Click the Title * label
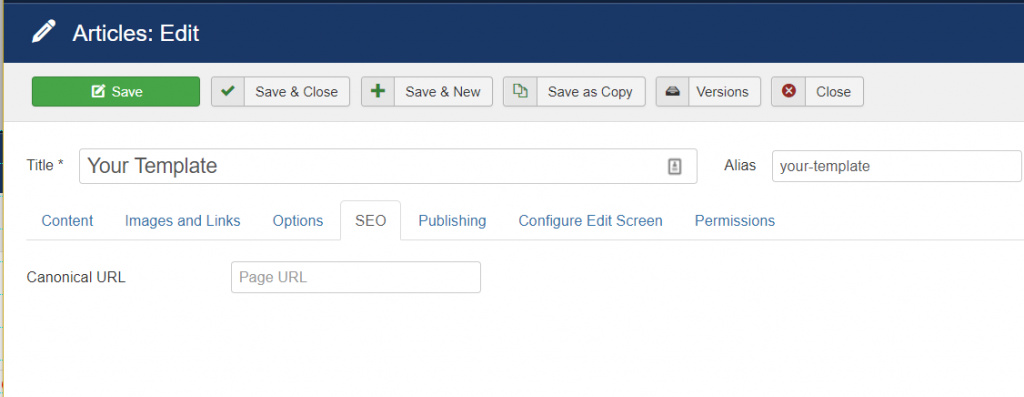Screen dimensions: 1024x397 click(x=45, y=165)
